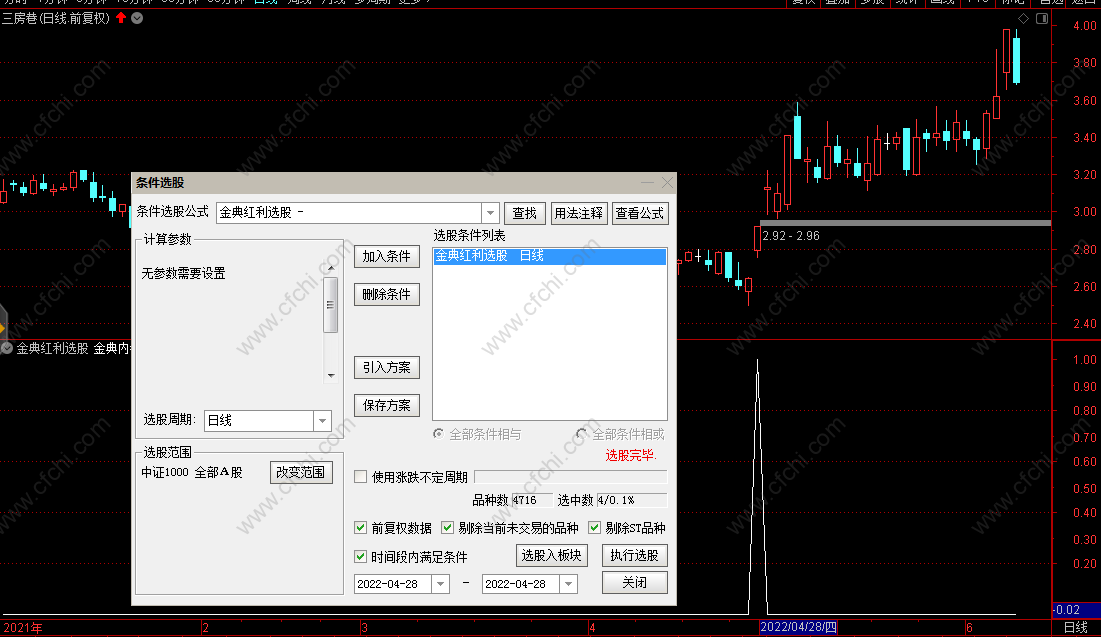Click the 4.00 price label on right axis

tap(1085, 25)
